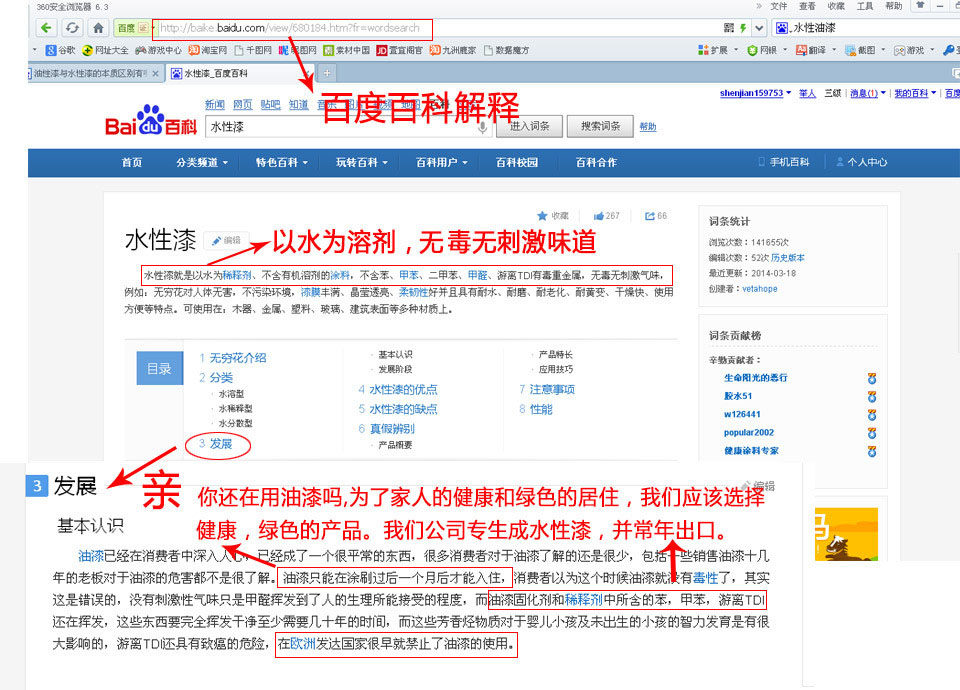Open the address bar history dropdown arrow

point(760,28)
